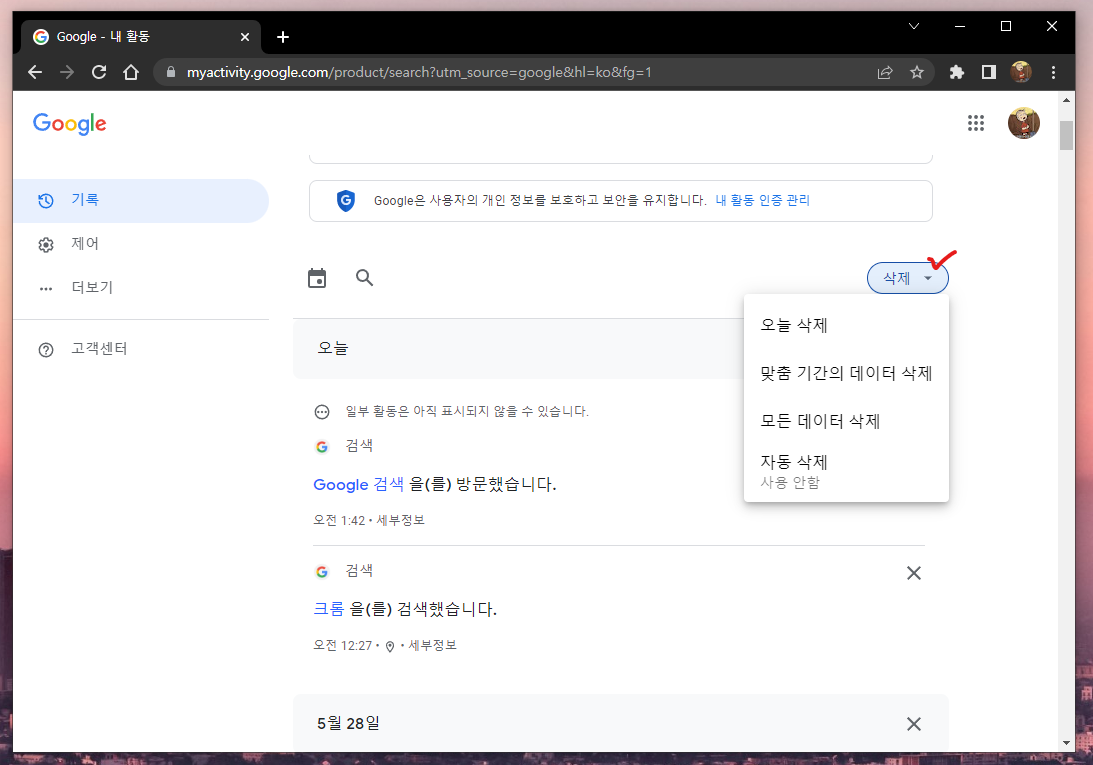Image resolution: width=1093 pixels, height=765 pixels.
Task: Open 세부정보 for 오전 12:27 entry
Action: pos(432,645)
